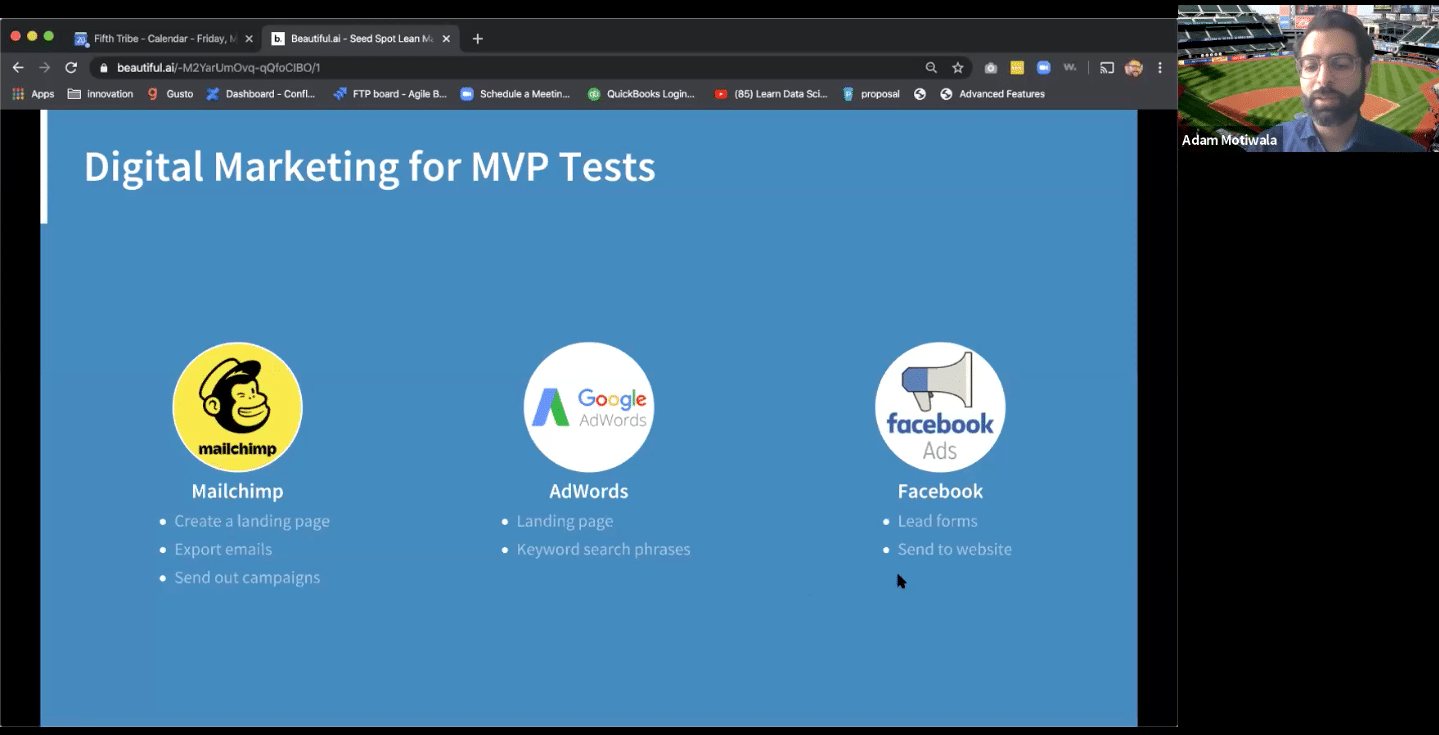Click the Mailchimp heading text

click(x=237, y=491)
